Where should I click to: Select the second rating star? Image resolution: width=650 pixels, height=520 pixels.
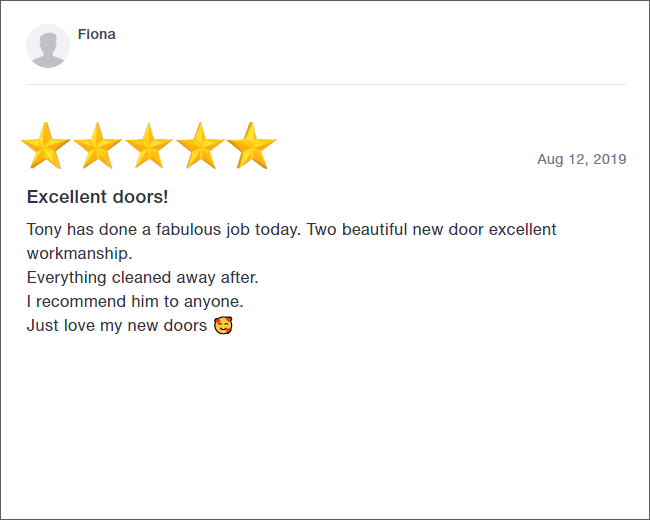click(97, 146)
